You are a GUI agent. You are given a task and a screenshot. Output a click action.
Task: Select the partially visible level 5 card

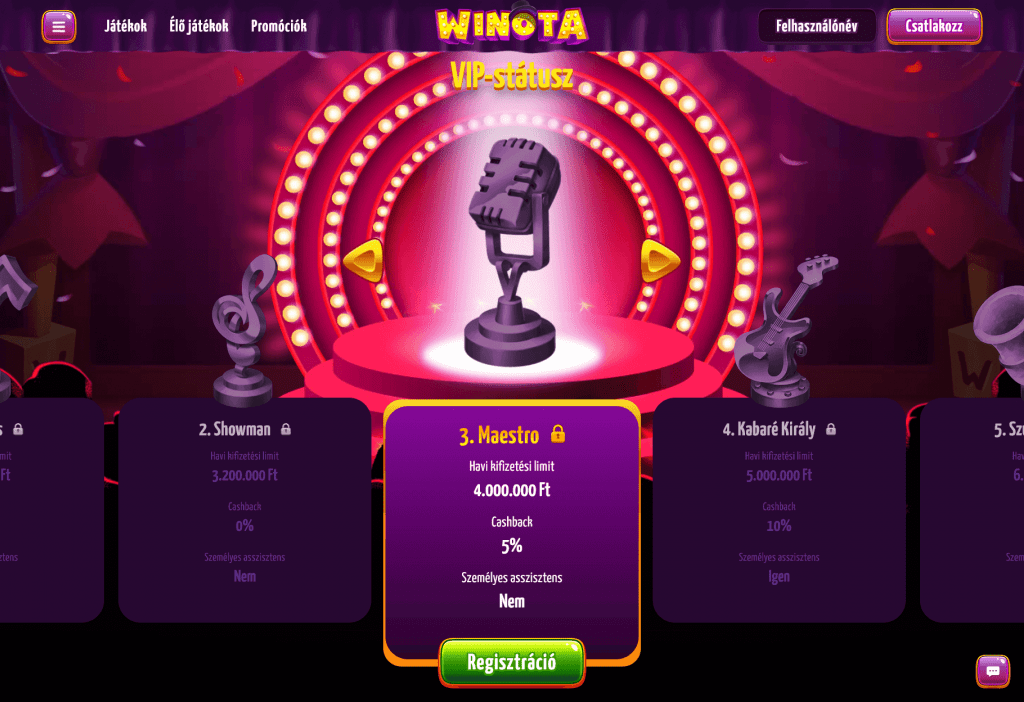pyautogui.click(x=972, y=510)
